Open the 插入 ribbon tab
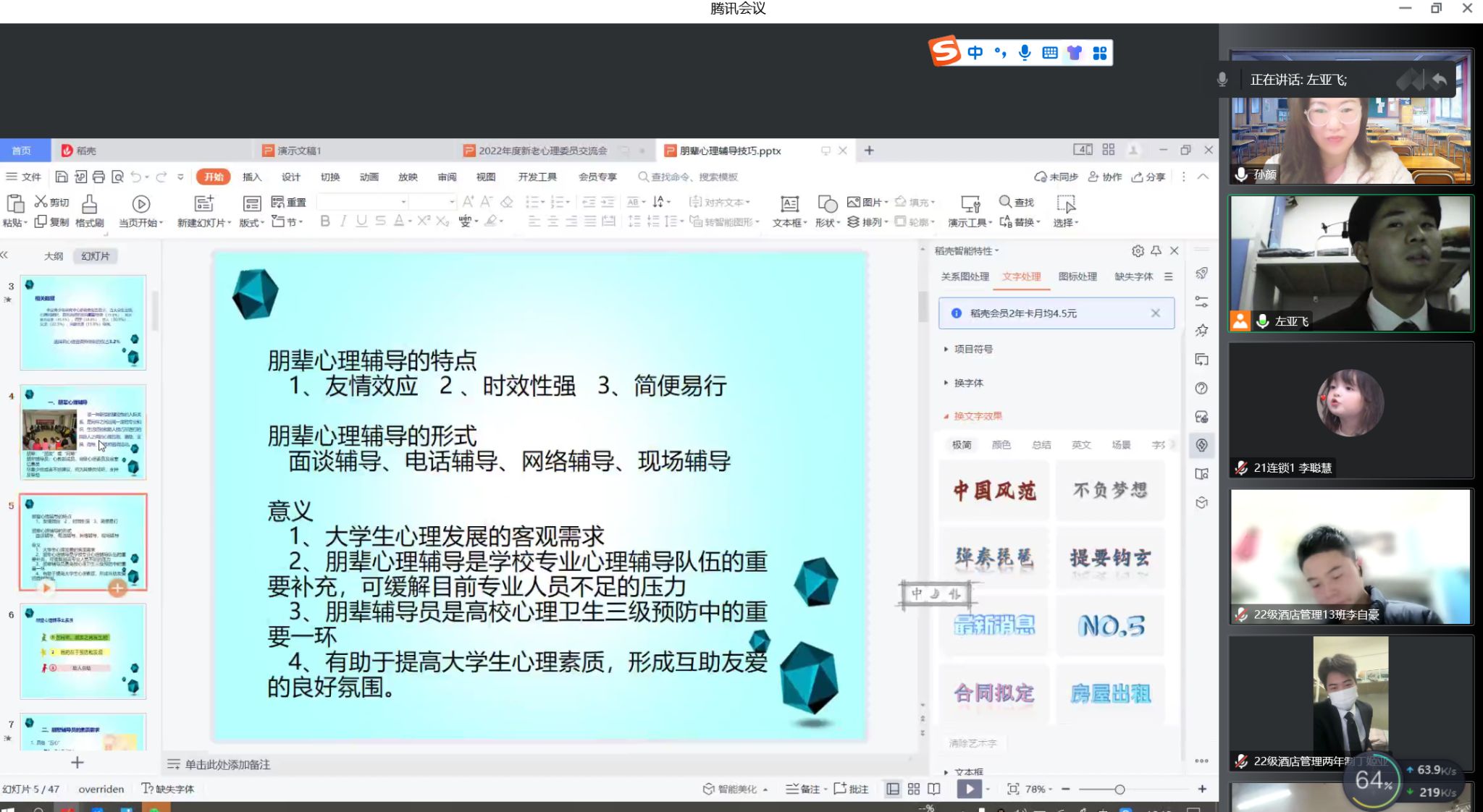 click(x=251, y=177)
